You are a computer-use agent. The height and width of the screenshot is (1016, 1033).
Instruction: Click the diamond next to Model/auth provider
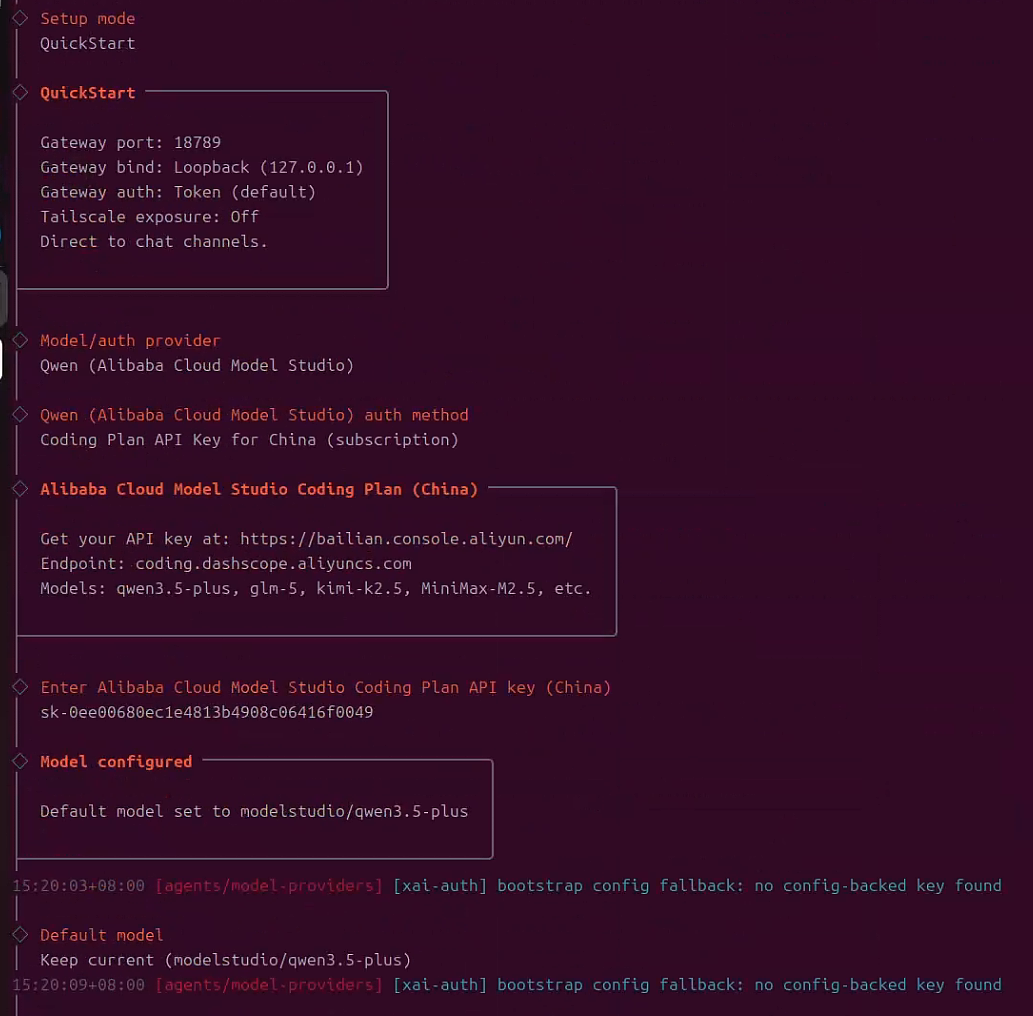pos(19,340)
